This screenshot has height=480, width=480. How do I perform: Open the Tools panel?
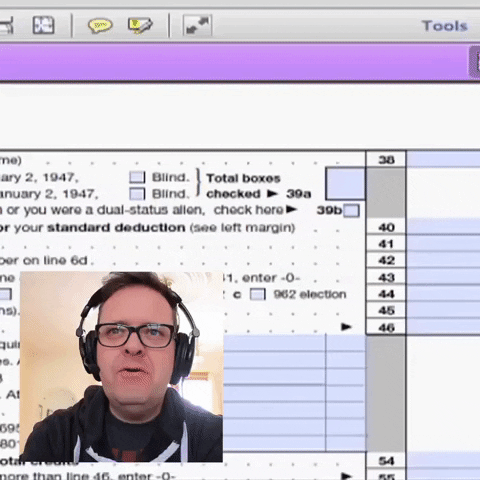(445, 26)
